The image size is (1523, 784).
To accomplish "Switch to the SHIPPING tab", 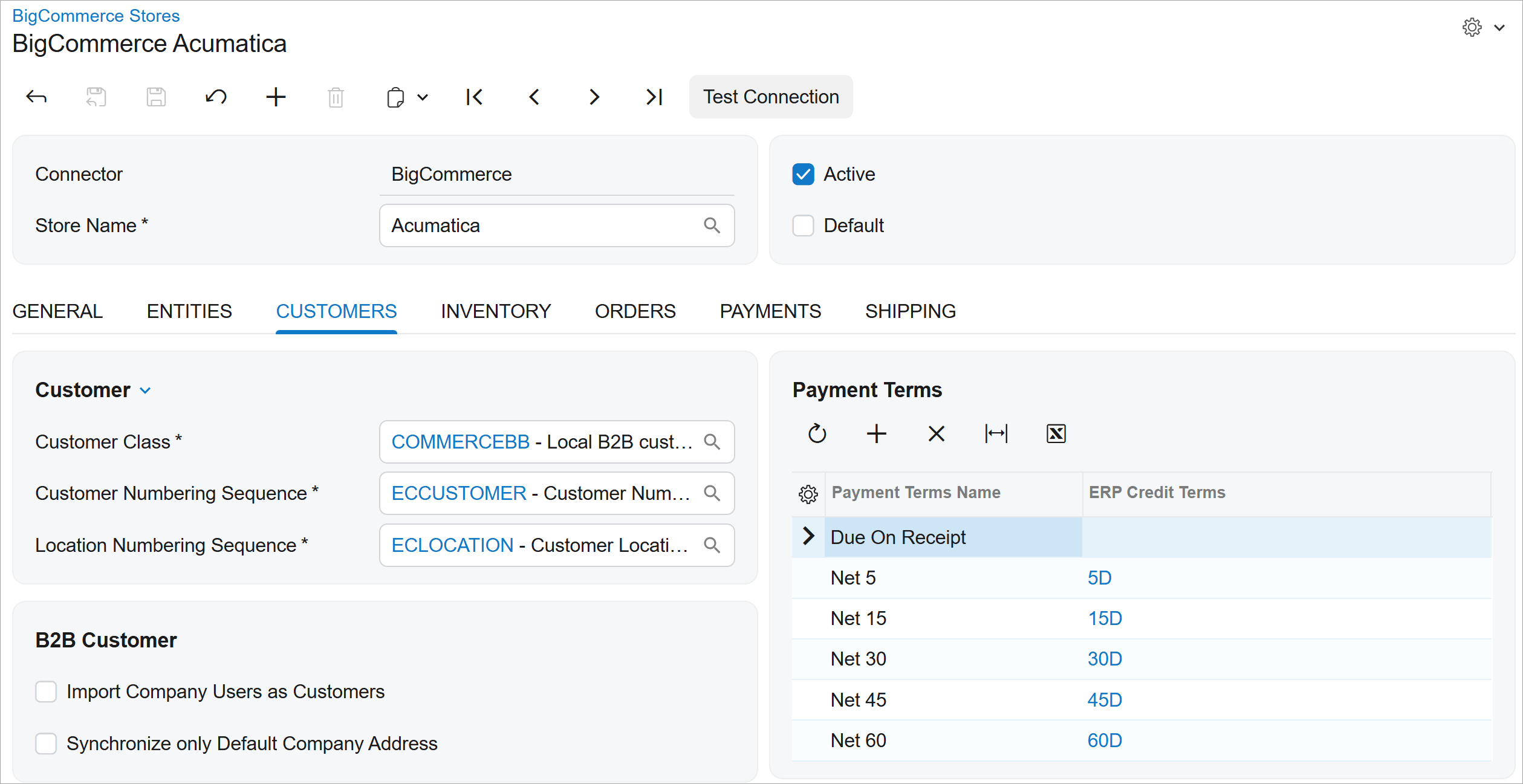I will tap(911, 311).
